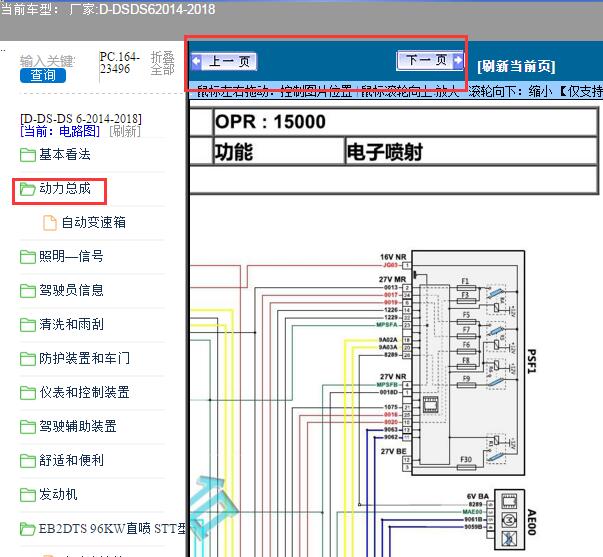
Task: Click the 查询 search button
Action: point(43,75)
